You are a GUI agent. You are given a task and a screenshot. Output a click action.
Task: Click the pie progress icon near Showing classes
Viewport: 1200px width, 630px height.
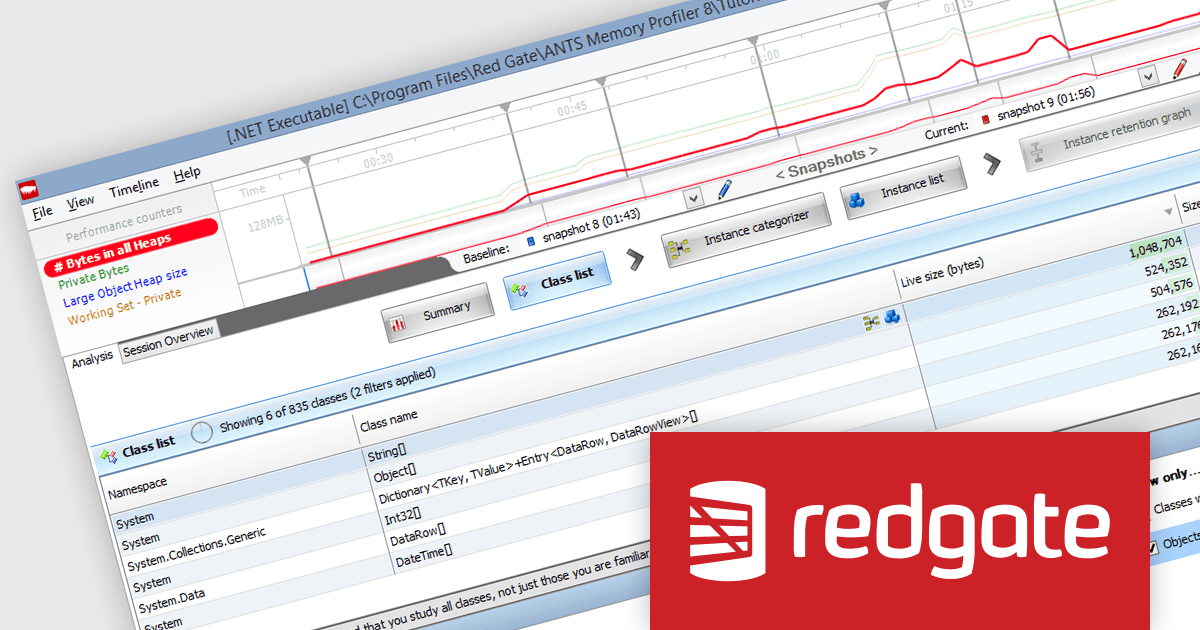(x=201, y=431)
